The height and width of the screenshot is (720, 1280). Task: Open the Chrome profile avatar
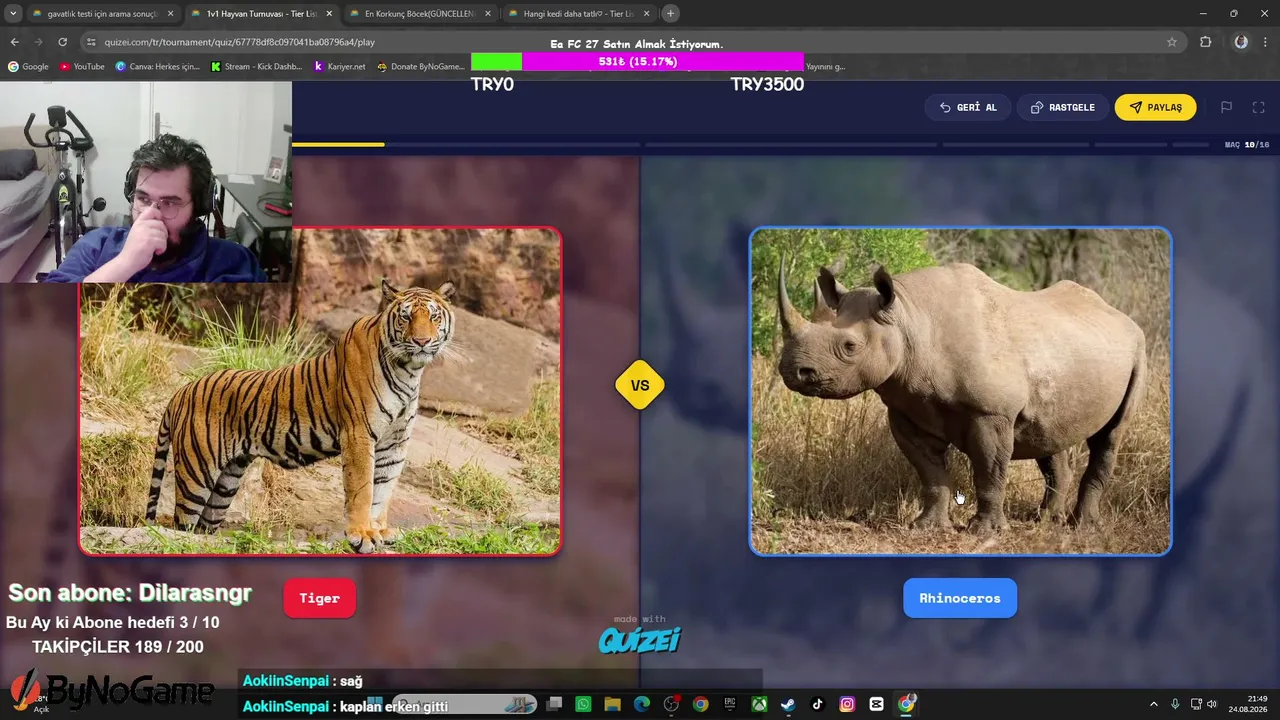tap(1241, 42)
